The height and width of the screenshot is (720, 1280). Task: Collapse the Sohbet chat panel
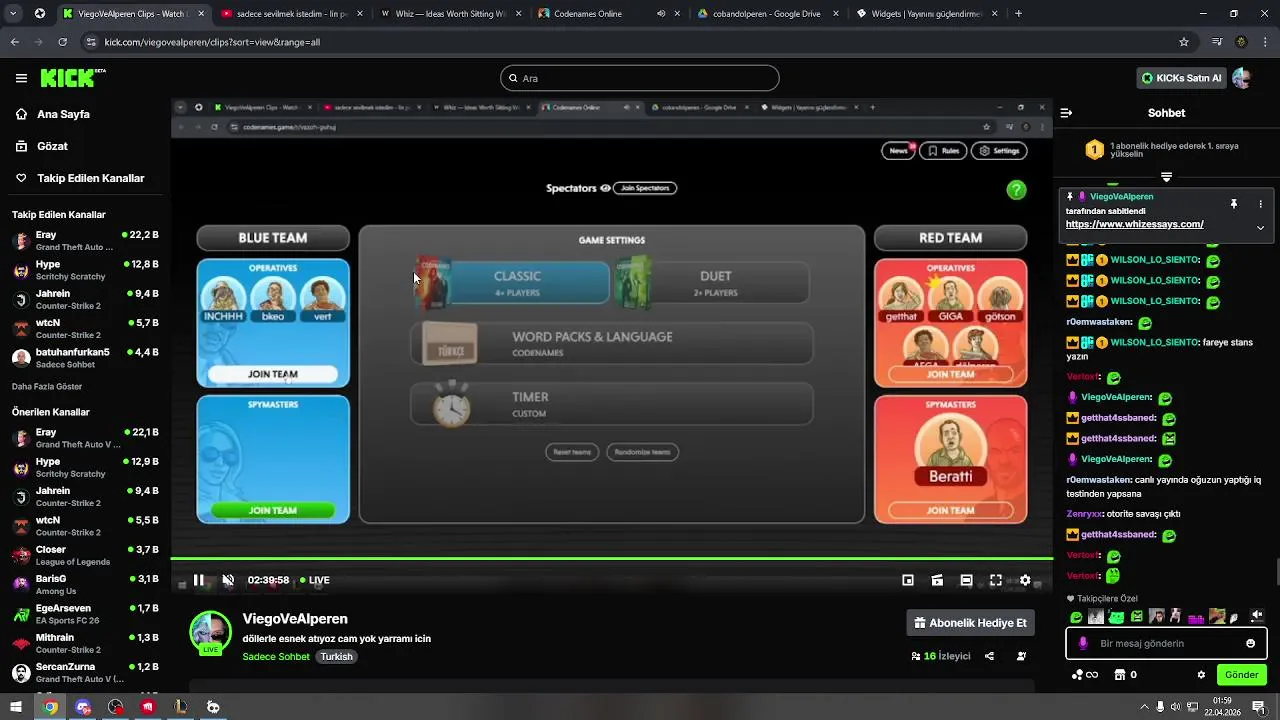[x=1066, y=113]
